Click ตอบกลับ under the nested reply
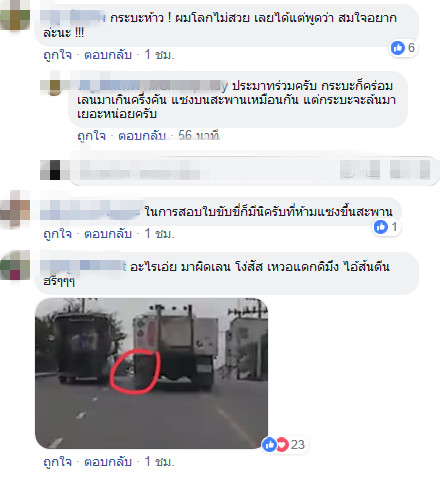Viewport: 440px width, 478px height. click(142, 136)
